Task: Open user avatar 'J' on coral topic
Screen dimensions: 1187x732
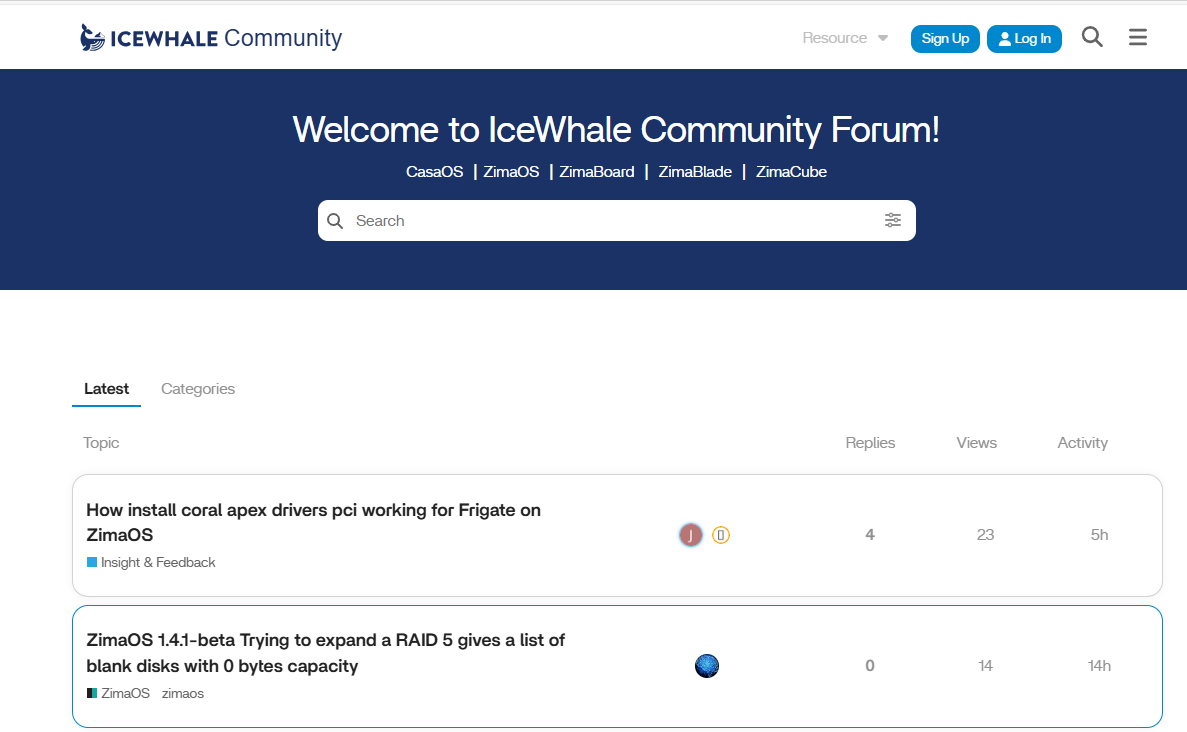Action: (x=690, y=535)
